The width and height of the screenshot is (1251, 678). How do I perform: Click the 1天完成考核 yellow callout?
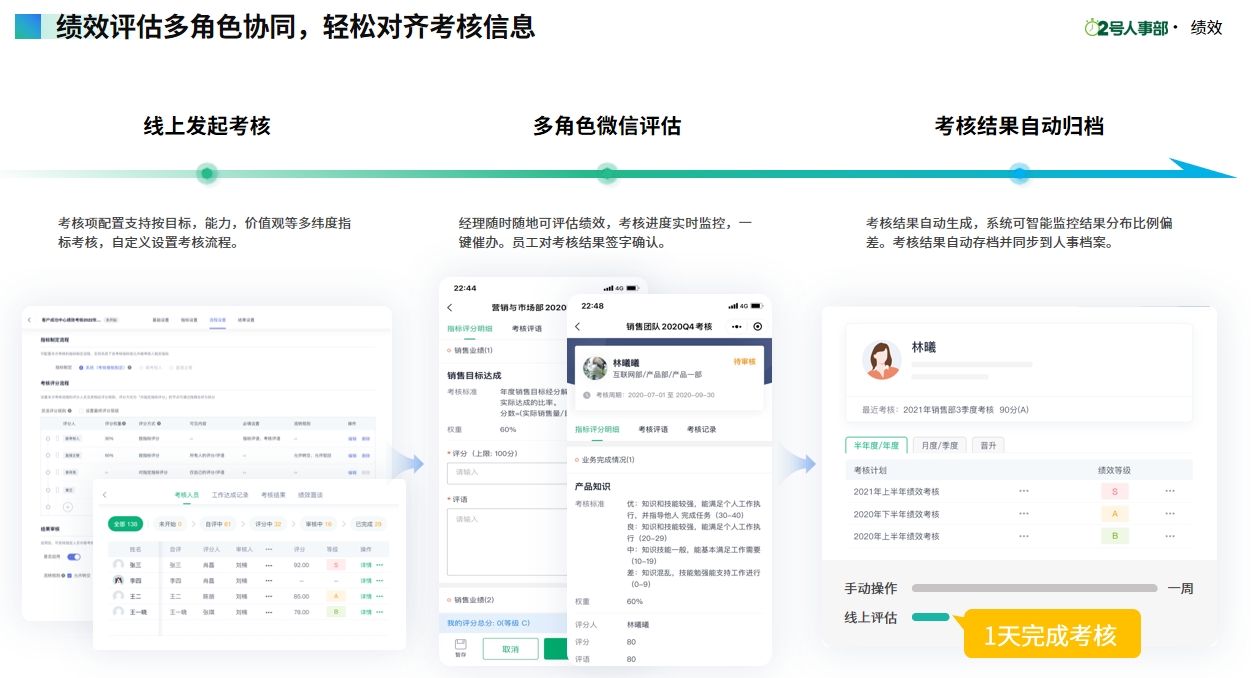coord(1052,634)
